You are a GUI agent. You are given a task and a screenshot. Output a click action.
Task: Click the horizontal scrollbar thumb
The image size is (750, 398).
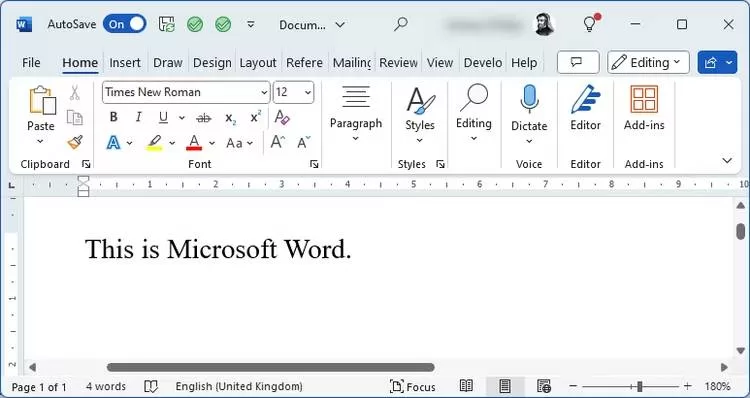pyautogui.click(x=271, y=367)
